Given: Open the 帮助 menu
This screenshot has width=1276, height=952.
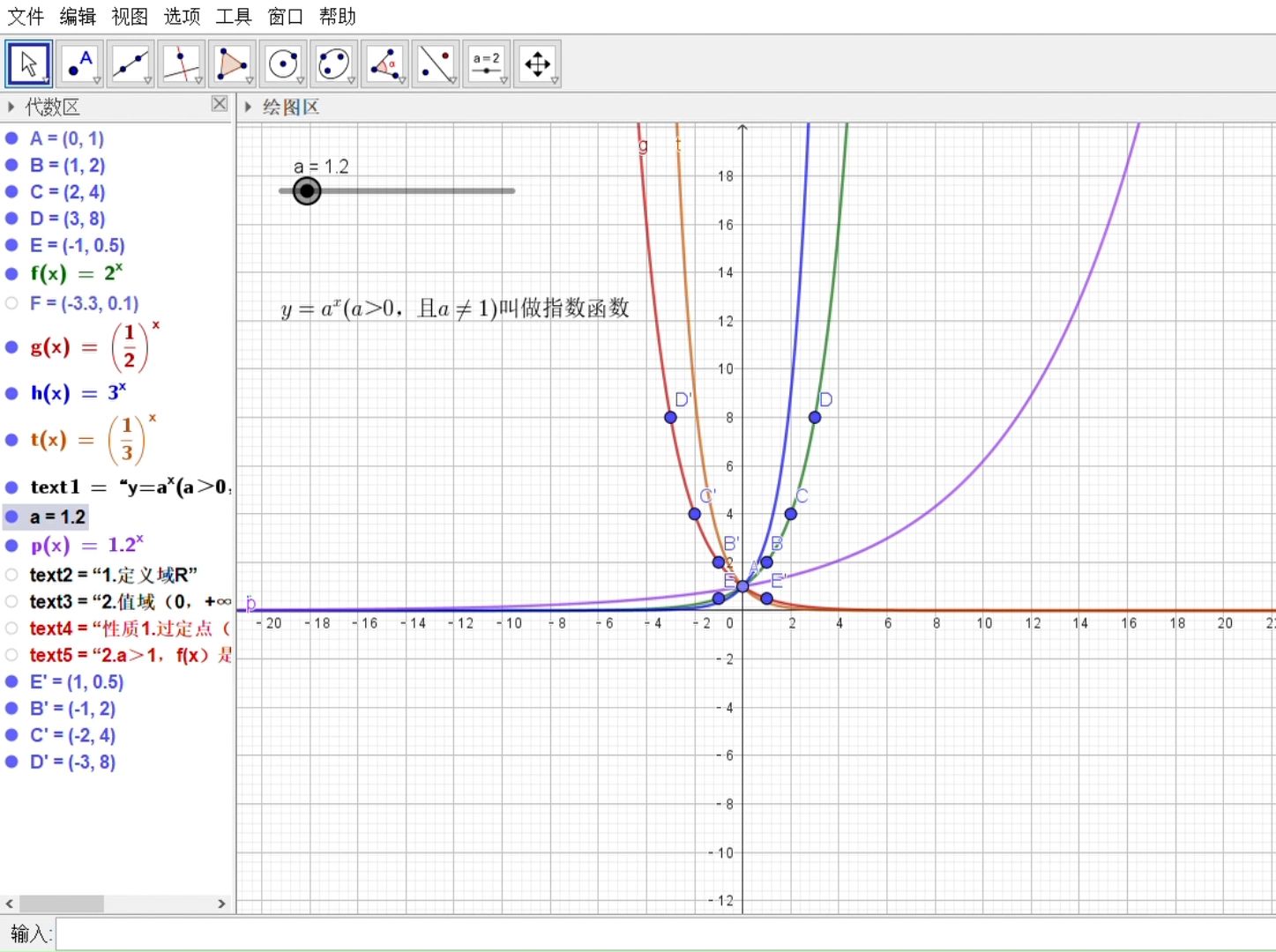Looking at the screenshot, I should (337, 16).
